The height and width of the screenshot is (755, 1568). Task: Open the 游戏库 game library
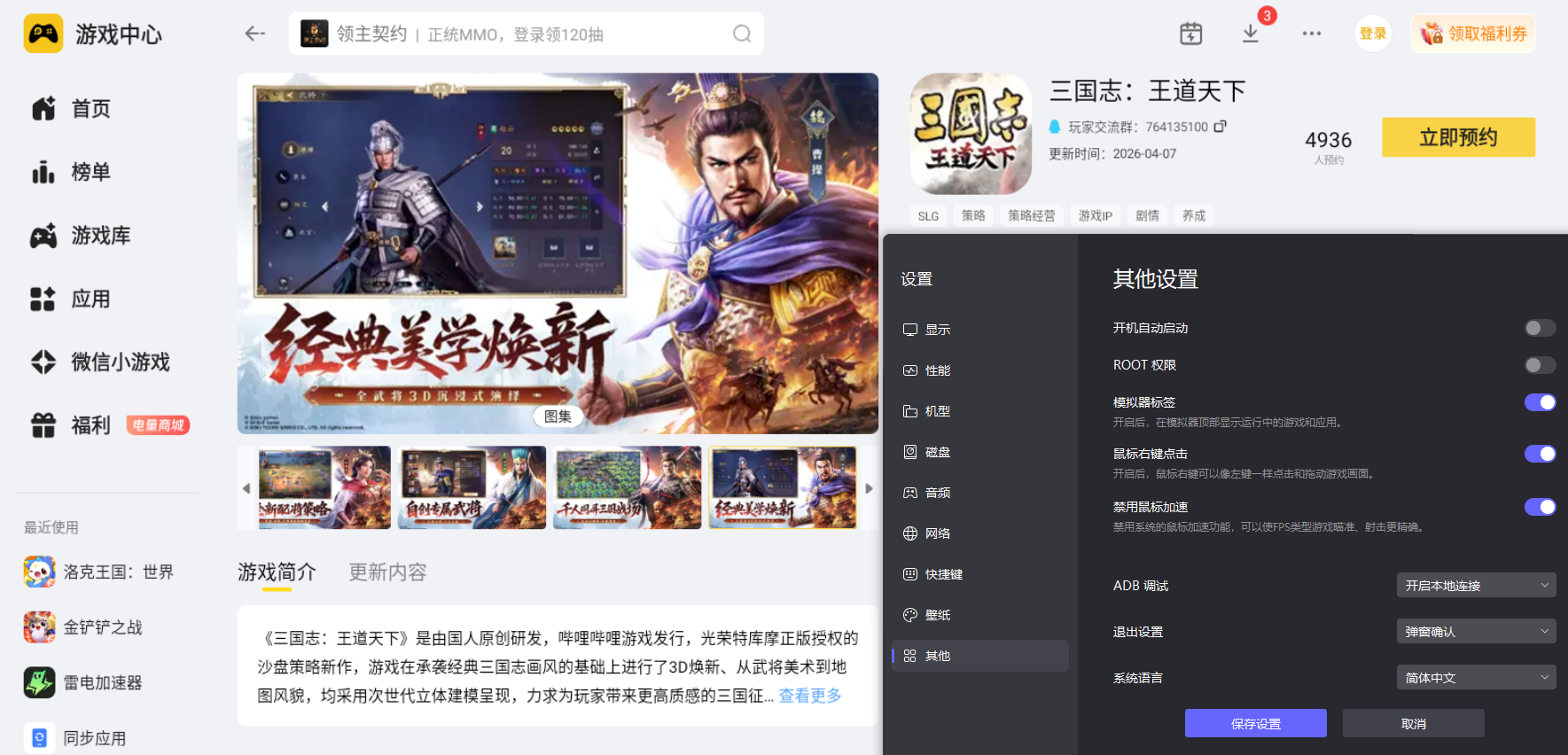(x=81, y=236)
